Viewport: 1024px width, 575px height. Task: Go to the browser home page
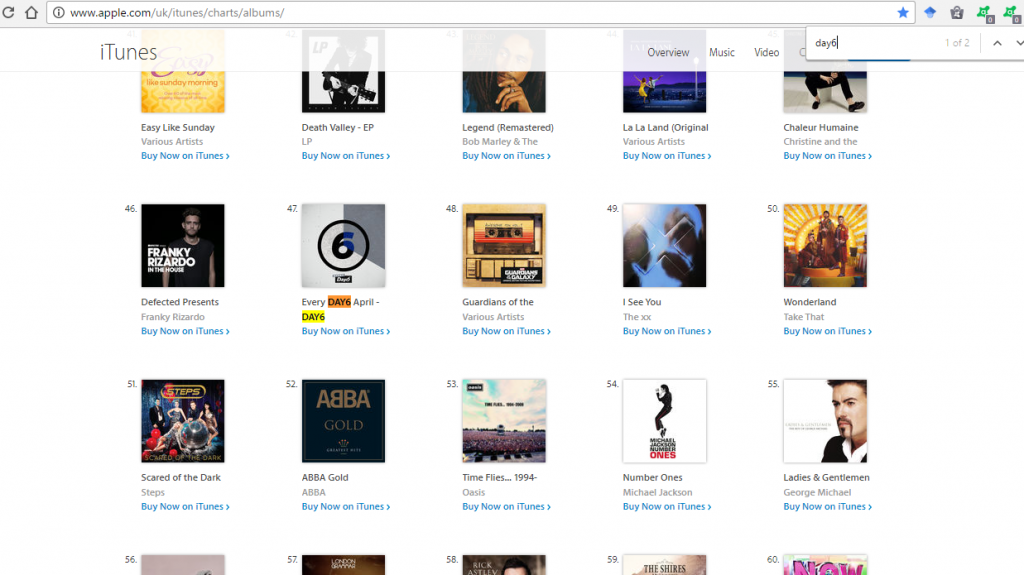pyautogui.click(x=31, y=12)
